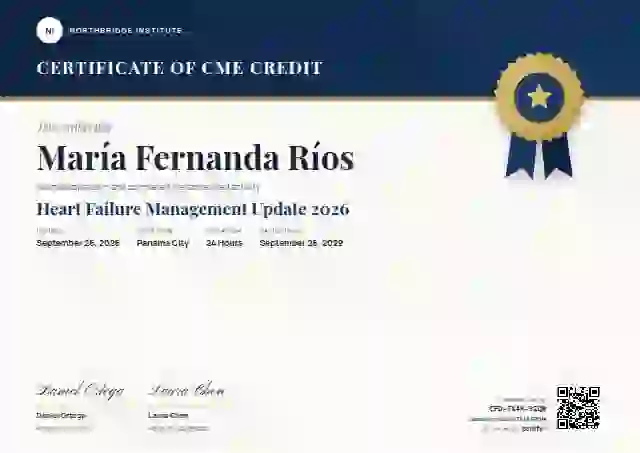Click the printed name 'Laura Chen'
This screenshot has width=640, height=453.
click(x=168, y=415)
